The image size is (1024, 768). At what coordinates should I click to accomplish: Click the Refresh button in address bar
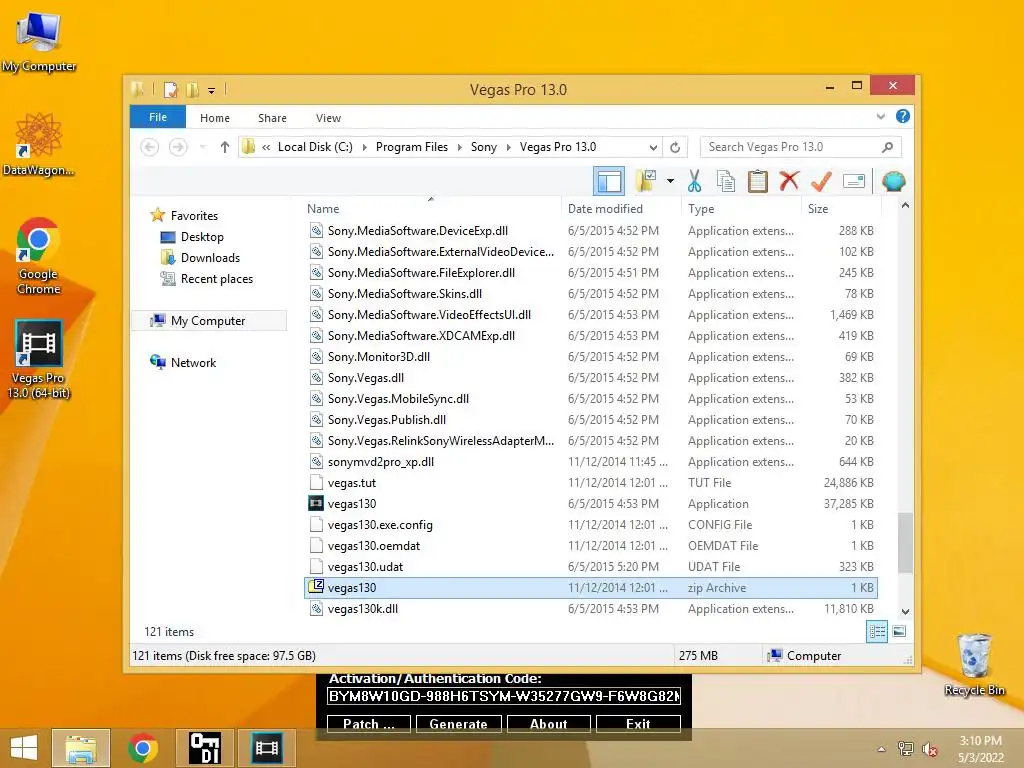click(x=675, y=147)
